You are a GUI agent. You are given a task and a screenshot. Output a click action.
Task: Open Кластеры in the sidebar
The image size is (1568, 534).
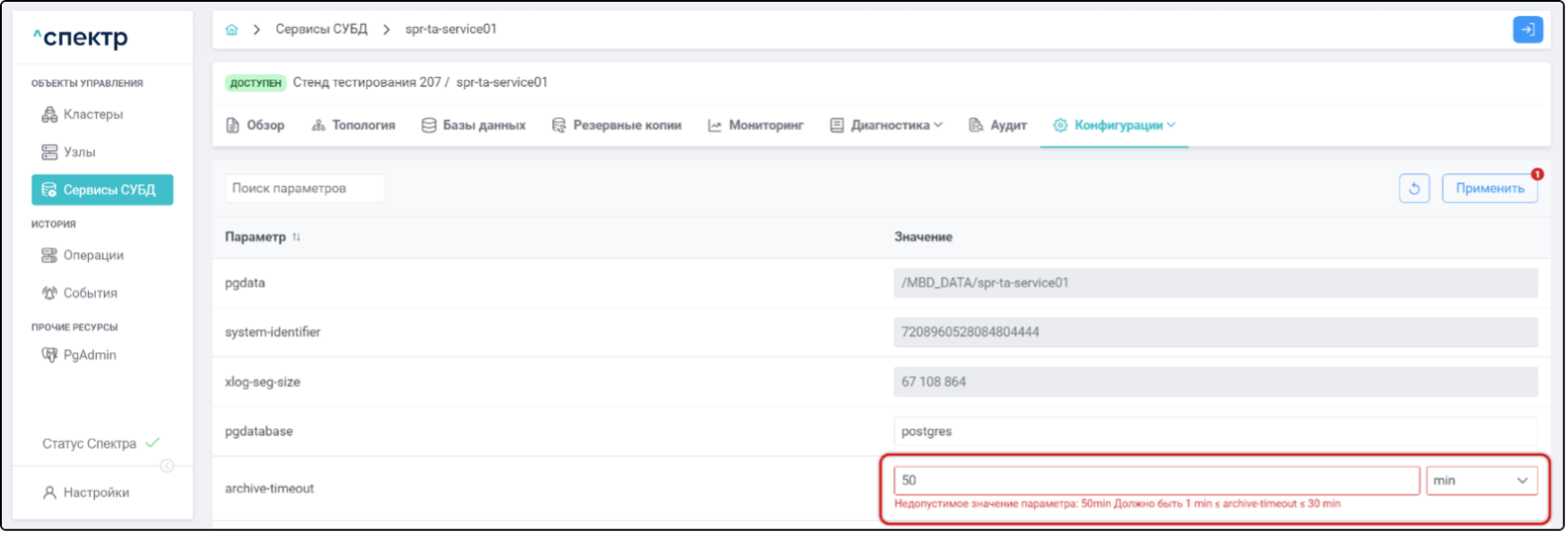pyautogui.click(x=93, y=115)
